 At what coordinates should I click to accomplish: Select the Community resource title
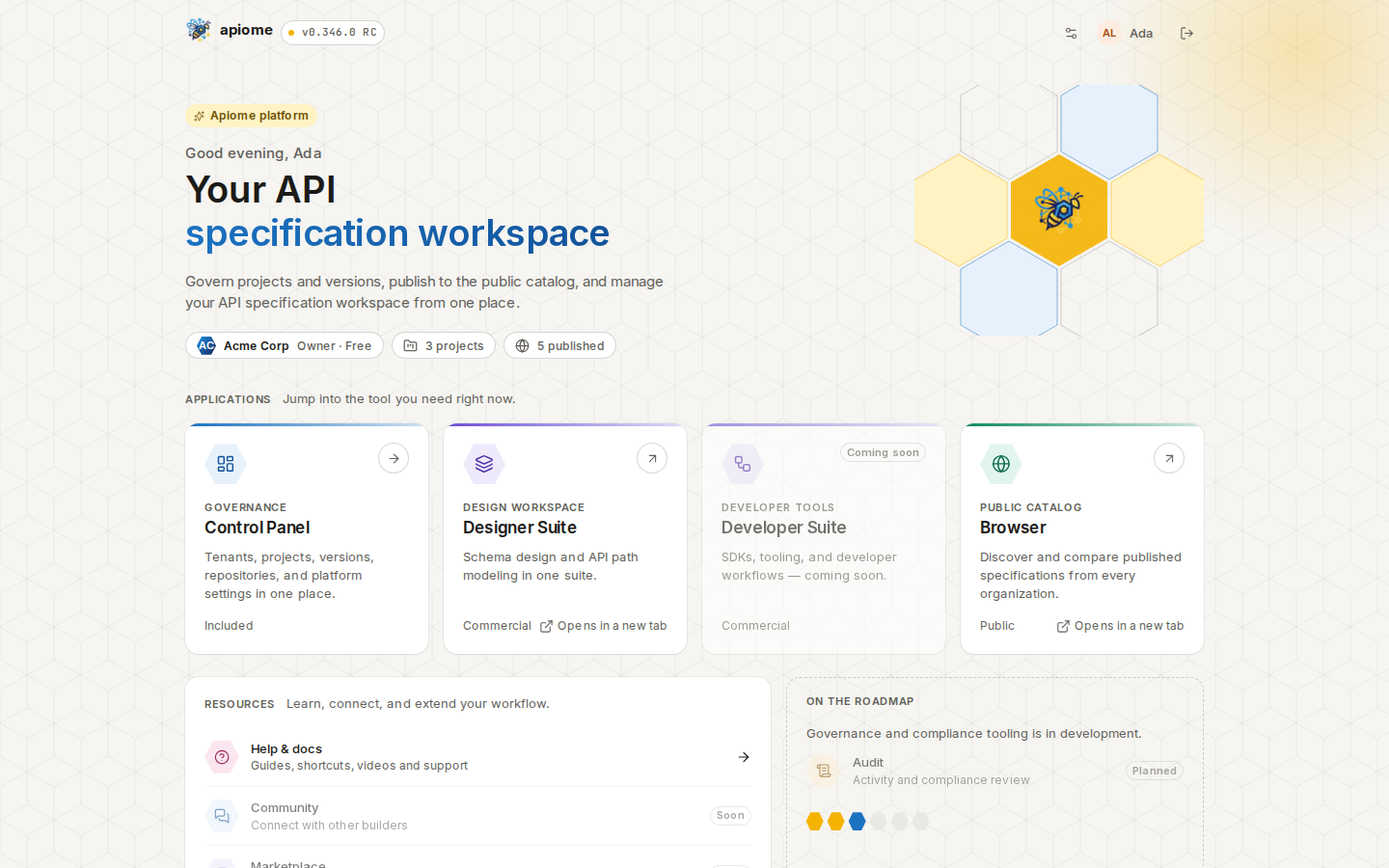point(285,808)
